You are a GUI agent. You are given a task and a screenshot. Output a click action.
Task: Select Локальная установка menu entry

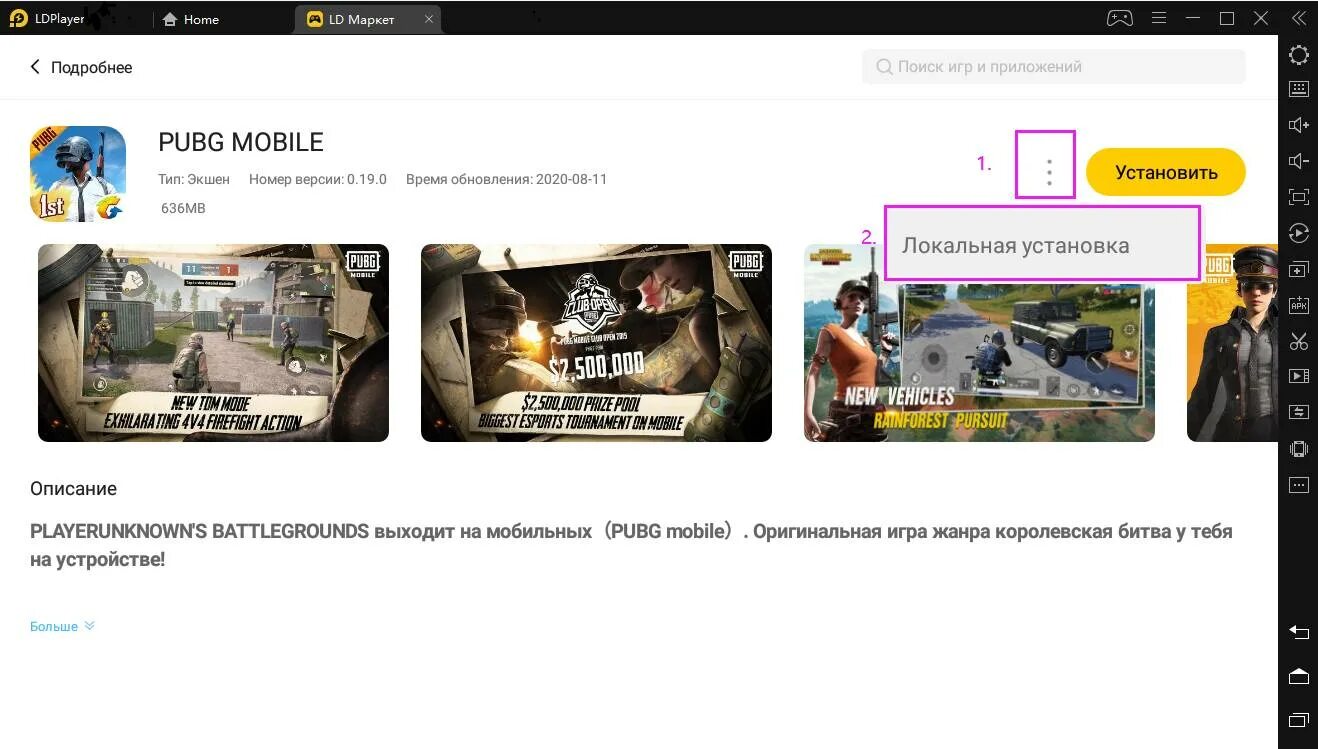pos(1042,245)
